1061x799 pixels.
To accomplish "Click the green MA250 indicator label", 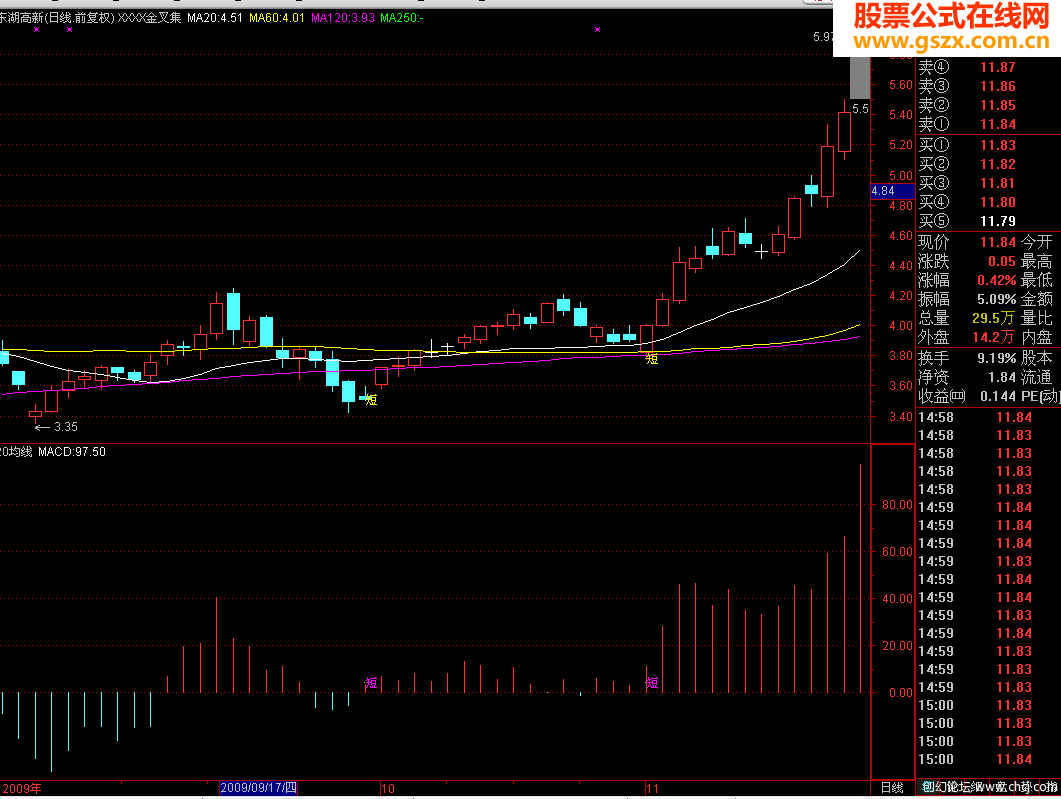I will (402, 18).
